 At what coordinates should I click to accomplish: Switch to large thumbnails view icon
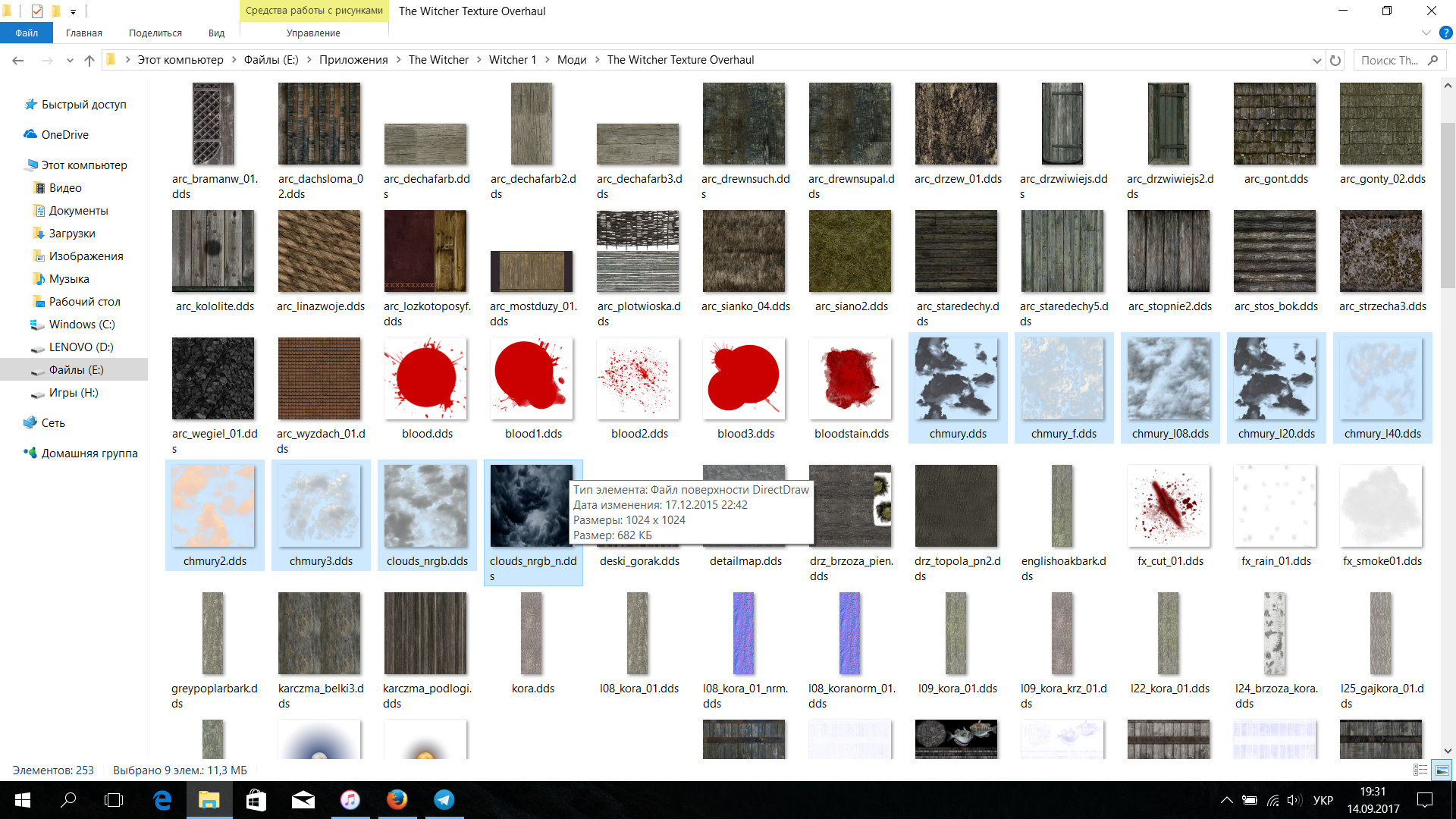(x=1442, y=770)
